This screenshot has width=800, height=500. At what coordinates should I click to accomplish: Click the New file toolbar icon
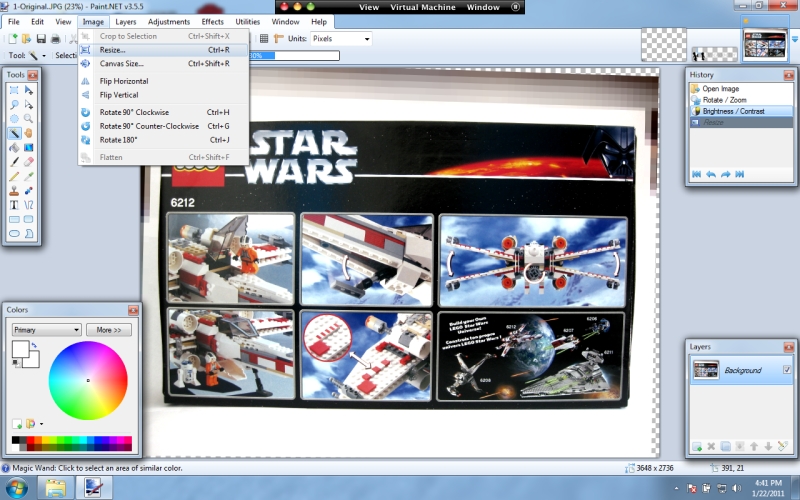coord(12,38)
